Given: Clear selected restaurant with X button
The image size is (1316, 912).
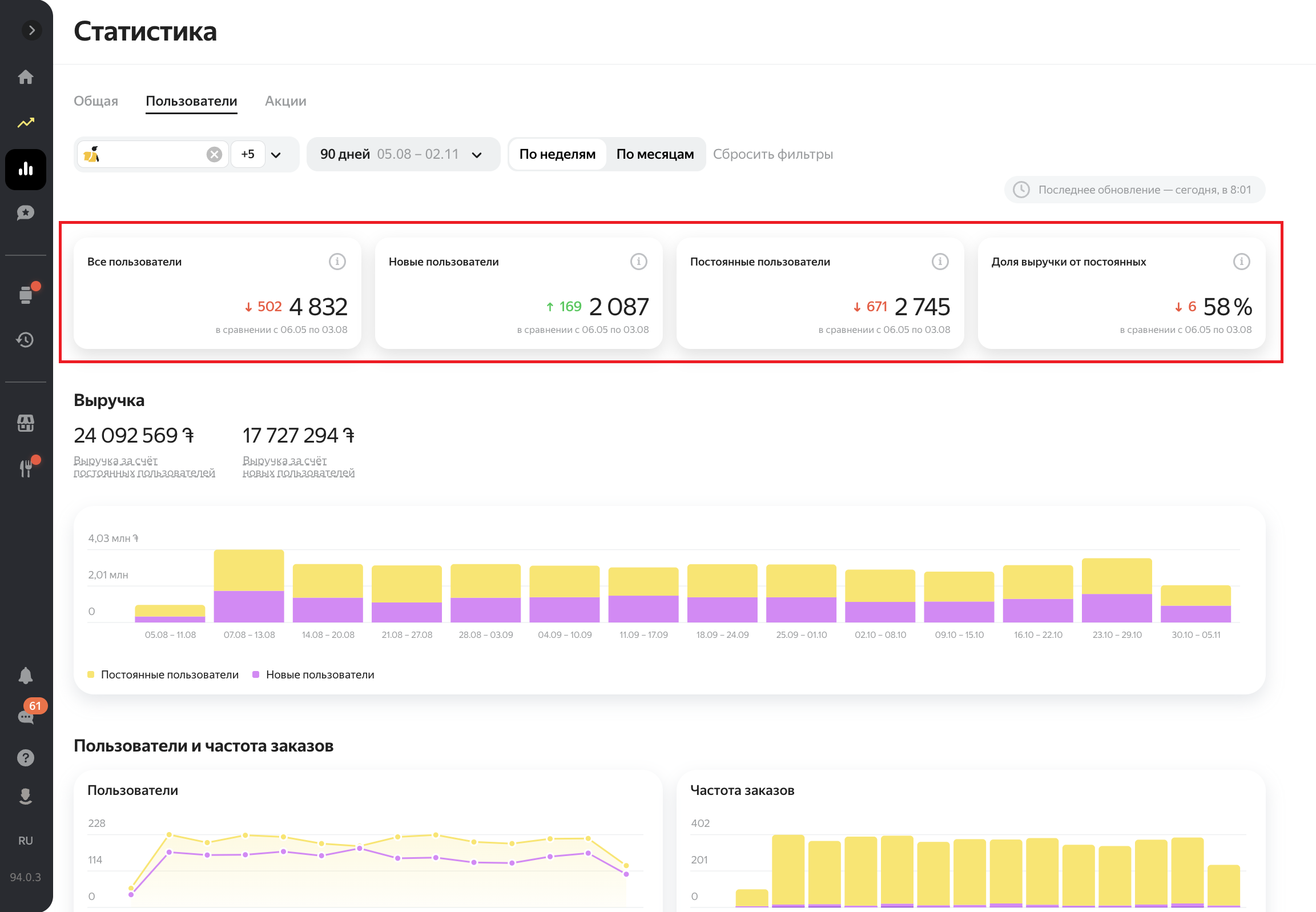Looking at the screenshot, I should coord(214,154).
